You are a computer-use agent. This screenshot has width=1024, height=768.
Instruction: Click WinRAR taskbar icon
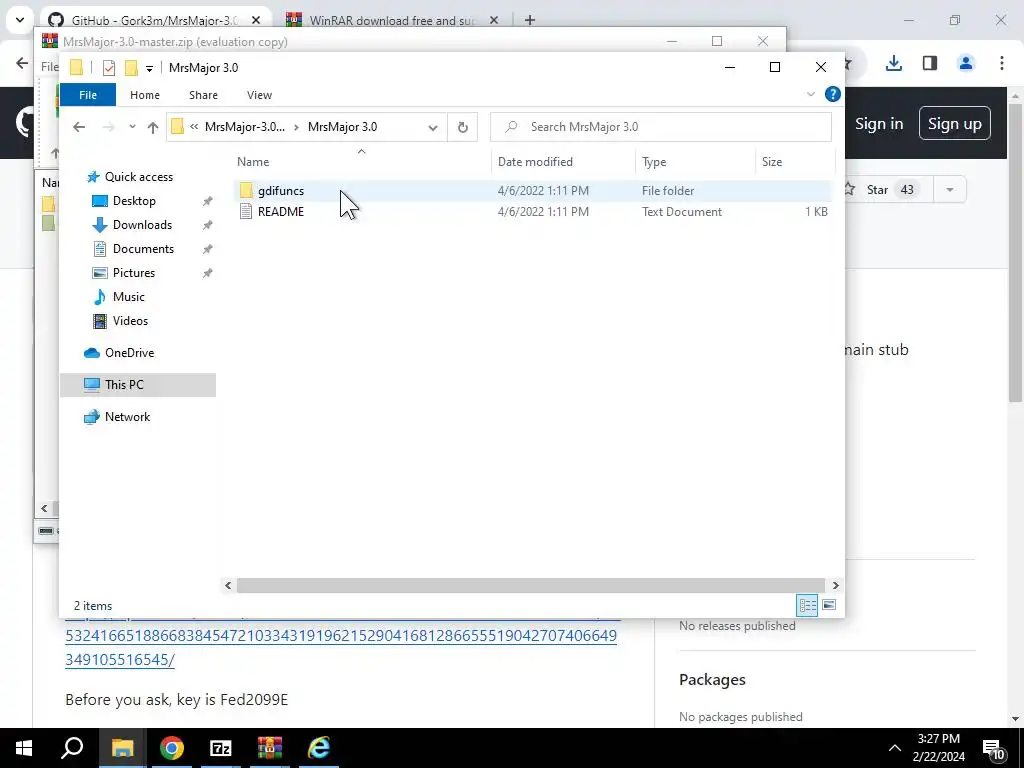pyautogui.click(x=270, y=748)
